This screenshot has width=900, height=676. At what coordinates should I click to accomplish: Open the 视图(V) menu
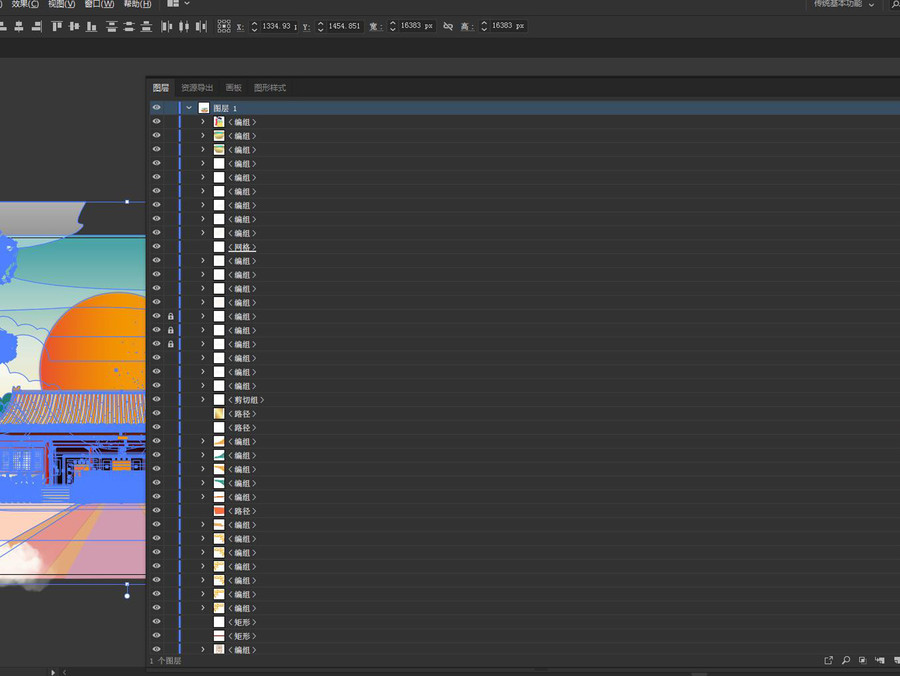coord(61,4)
